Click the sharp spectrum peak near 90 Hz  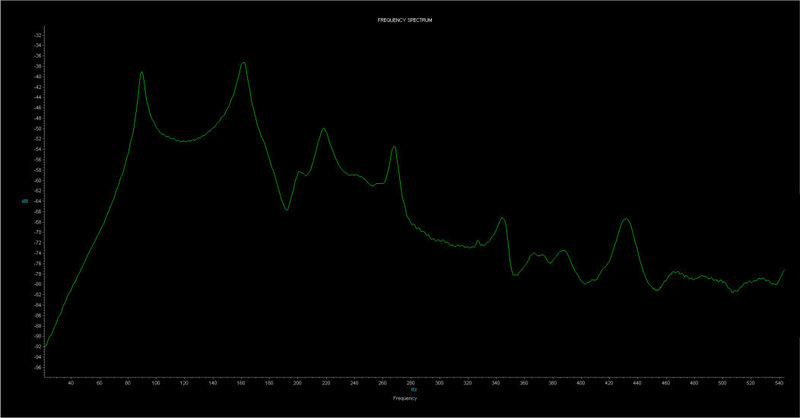tap(142, 72)
